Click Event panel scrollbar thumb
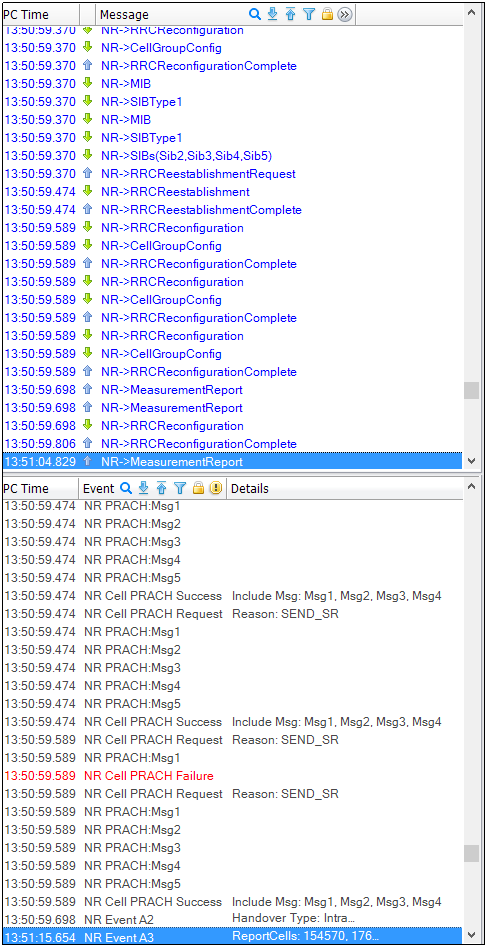 471,853
